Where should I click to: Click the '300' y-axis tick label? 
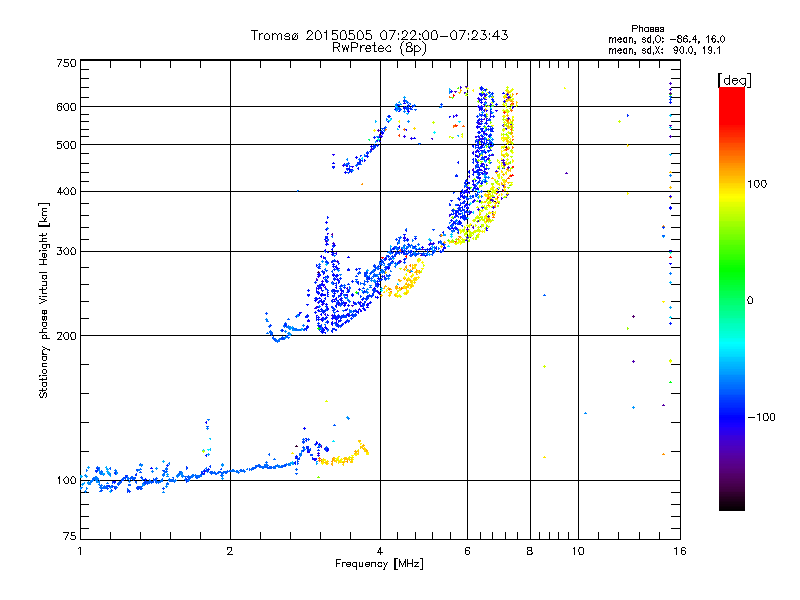[66, 252]
